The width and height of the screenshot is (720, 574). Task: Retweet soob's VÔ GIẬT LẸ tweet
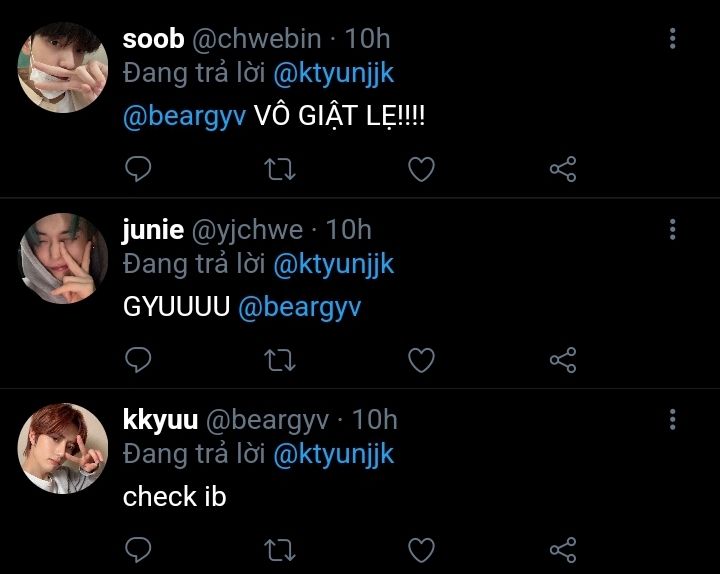coord(280,169)
